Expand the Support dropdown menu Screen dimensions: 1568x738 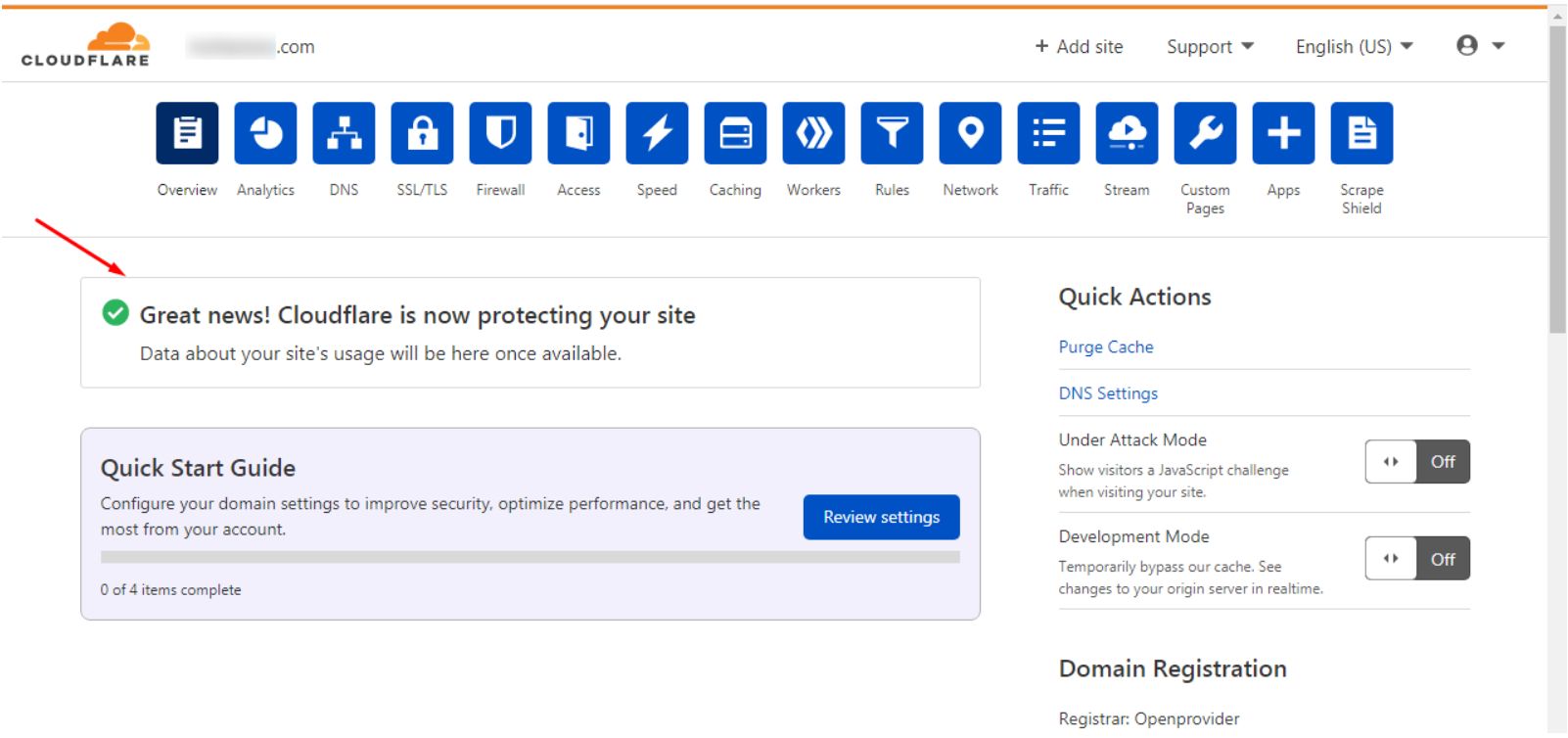pos(1210,47)
